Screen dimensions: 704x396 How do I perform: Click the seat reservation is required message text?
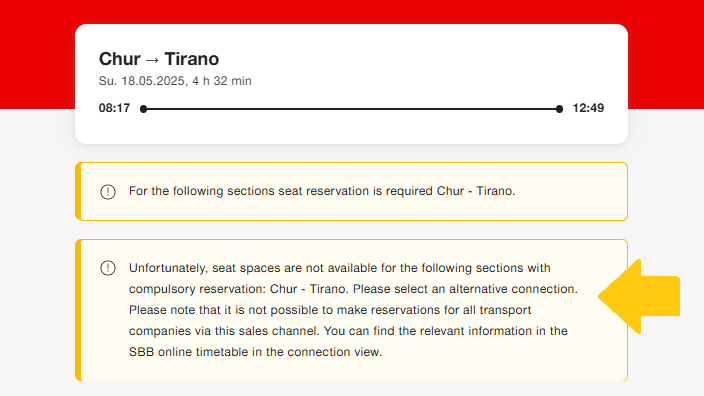click(x=322, y=191)
